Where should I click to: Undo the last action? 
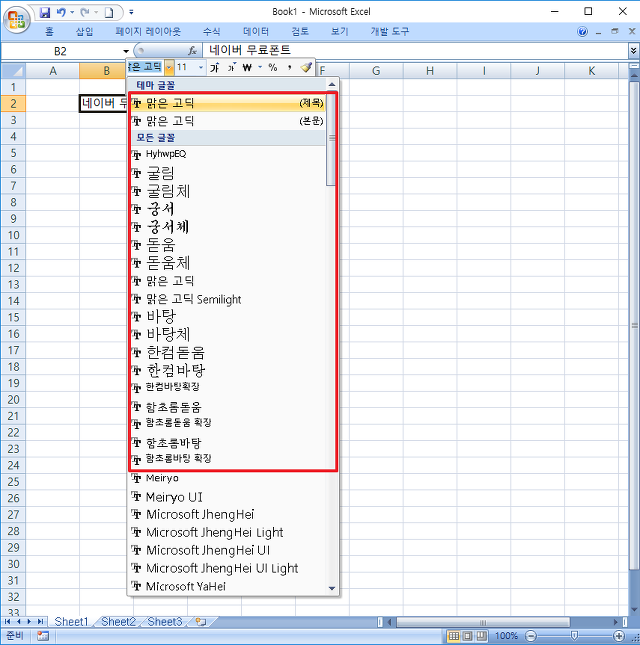coord(61,12)
